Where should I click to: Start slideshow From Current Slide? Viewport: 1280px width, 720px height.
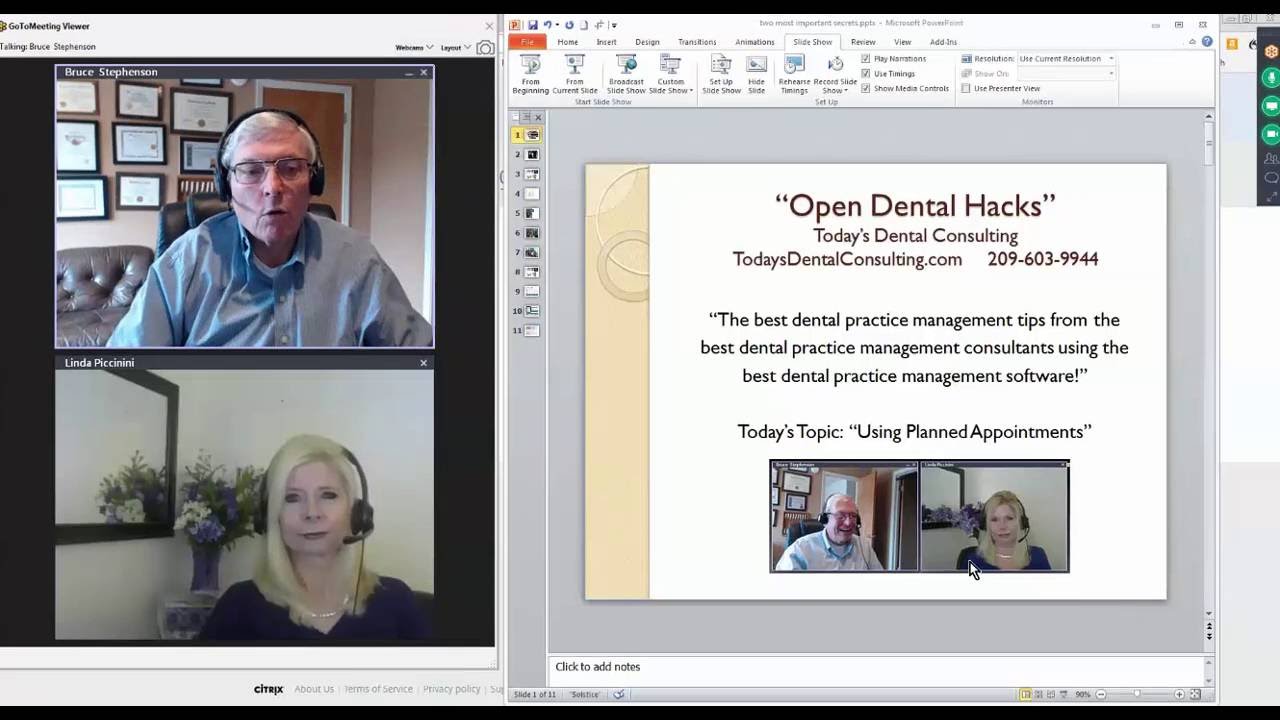tap(575, 75)
